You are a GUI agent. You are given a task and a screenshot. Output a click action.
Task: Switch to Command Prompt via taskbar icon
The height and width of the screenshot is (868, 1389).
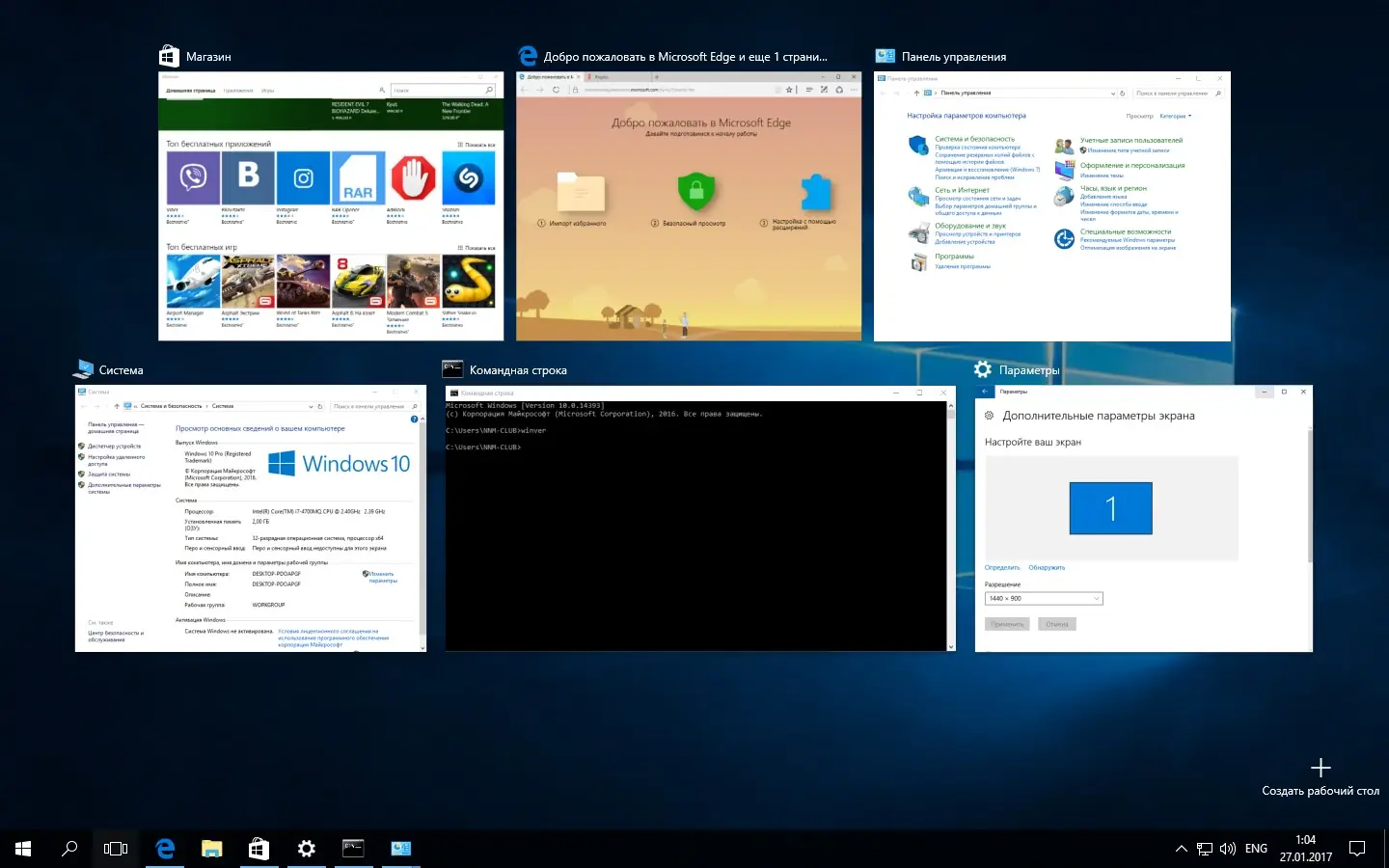353,849
